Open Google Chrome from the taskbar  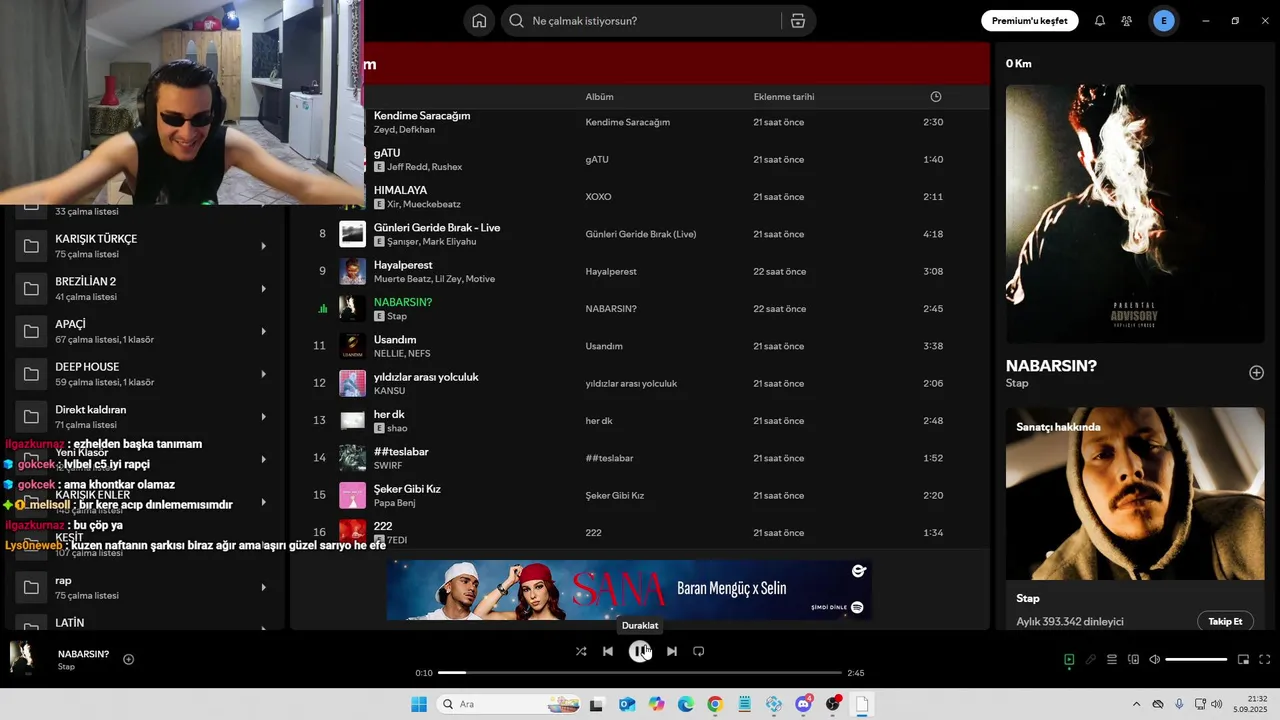click(715, 704)
